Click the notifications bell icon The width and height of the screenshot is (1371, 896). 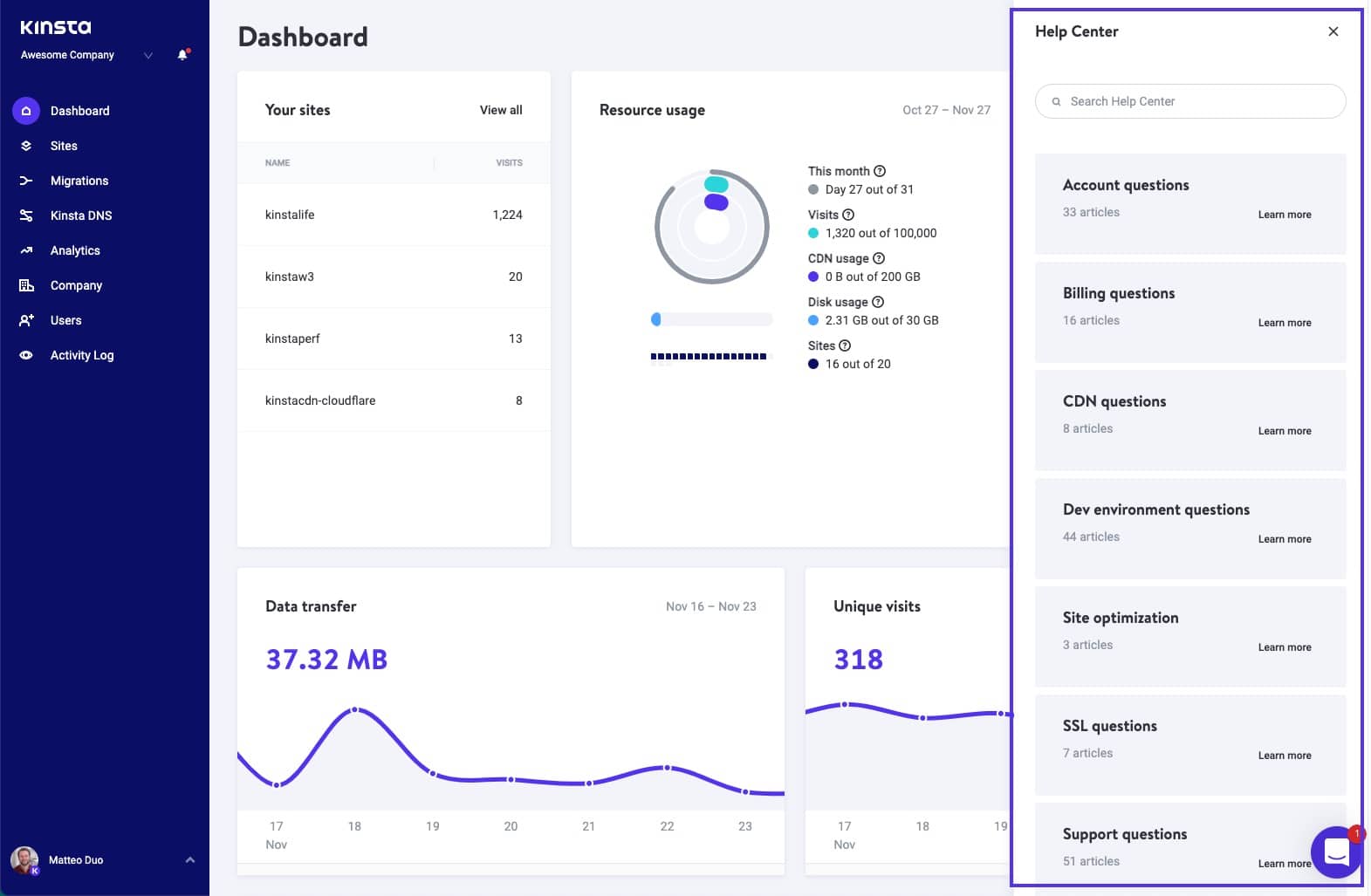pyautogui.click(x=182, y=55)
